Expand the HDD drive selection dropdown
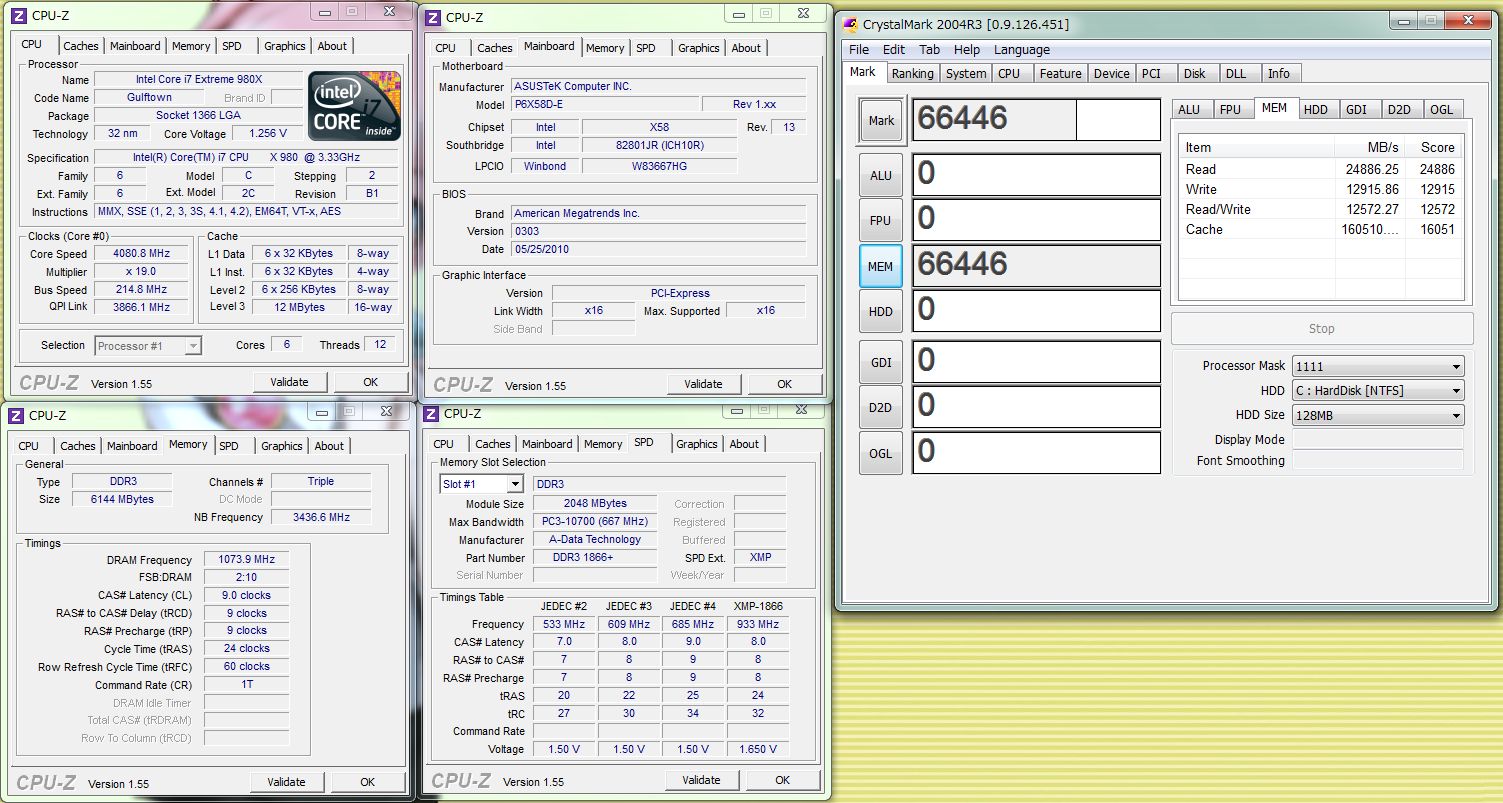Image resolution: width=1503 pixels, height=803 pixels. pyautogui.click(x=1377, y=391)
